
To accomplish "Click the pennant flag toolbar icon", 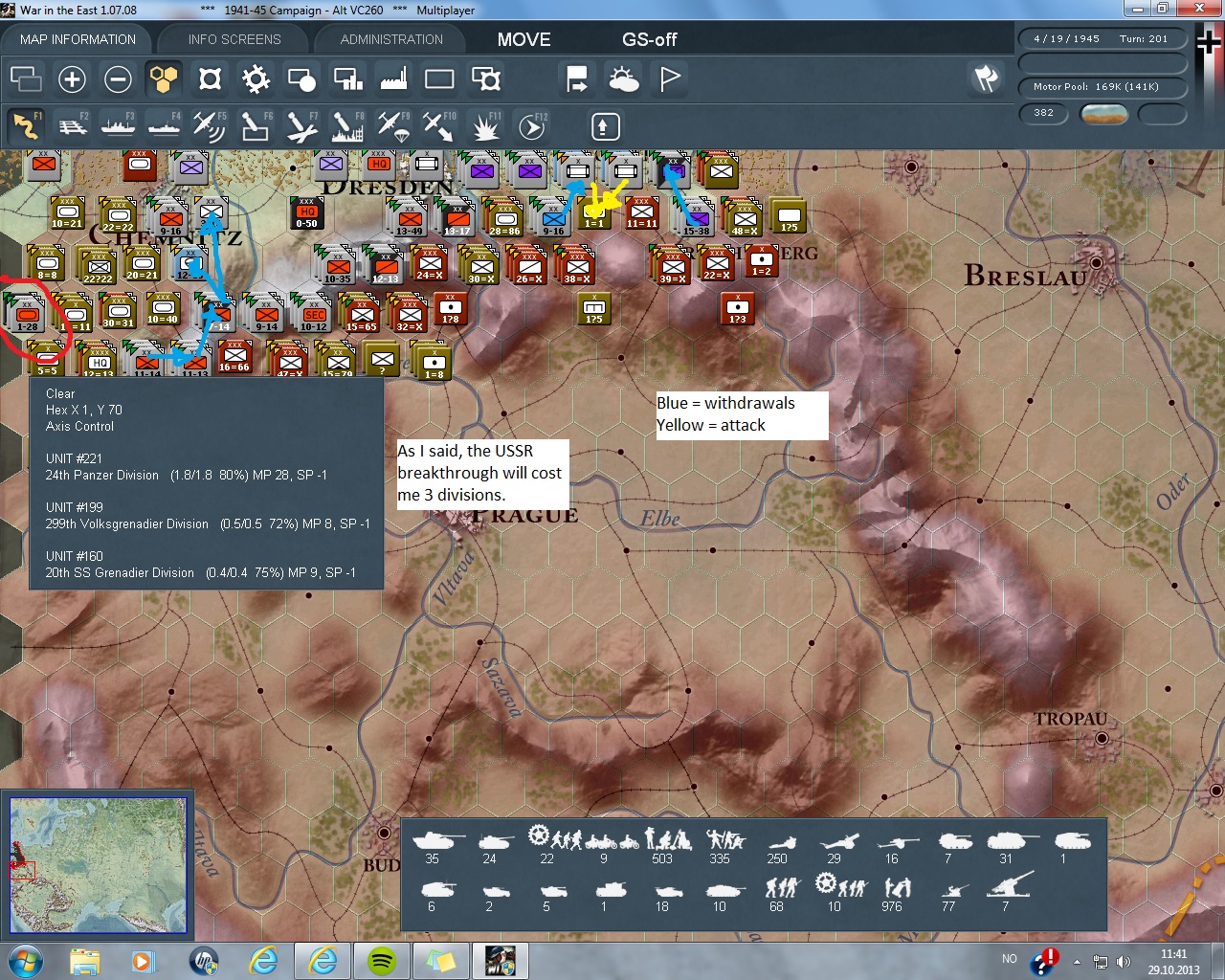I will point(670,78).
